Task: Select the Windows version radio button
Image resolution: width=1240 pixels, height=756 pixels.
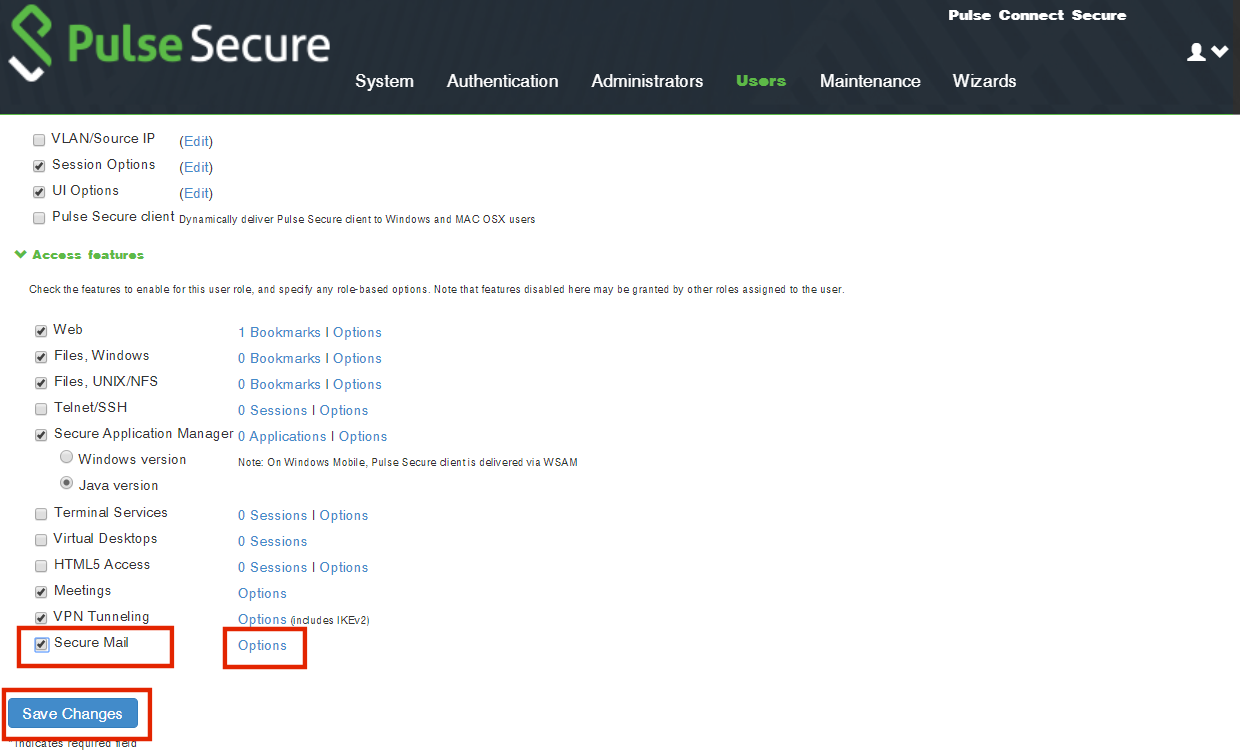Action: [x=67, y=458]
